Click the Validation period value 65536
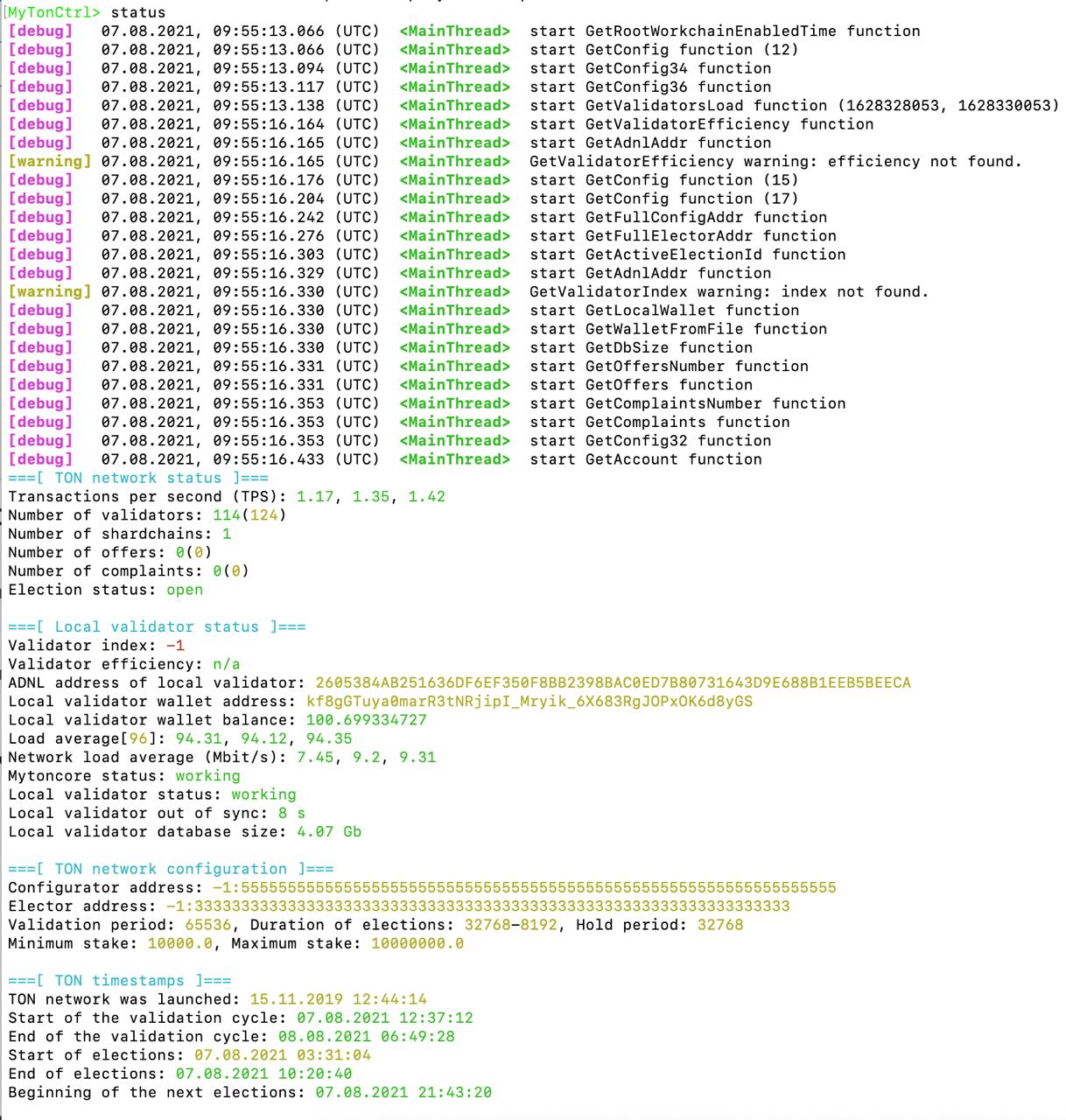This screenshot has height=1120, width=1066. [x=208, y=925]
